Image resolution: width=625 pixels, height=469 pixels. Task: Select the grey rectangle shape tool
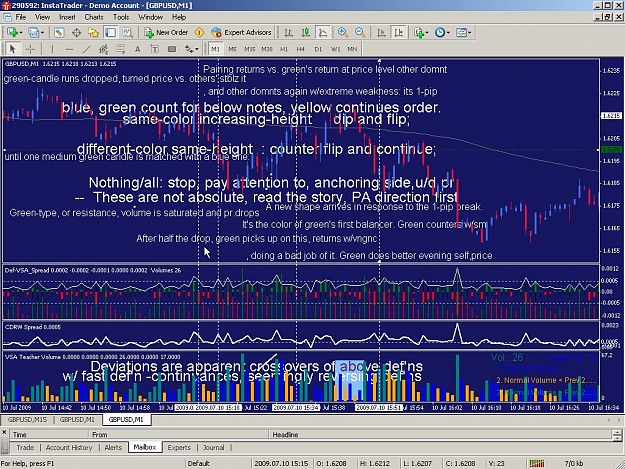(x=172, y=49)
